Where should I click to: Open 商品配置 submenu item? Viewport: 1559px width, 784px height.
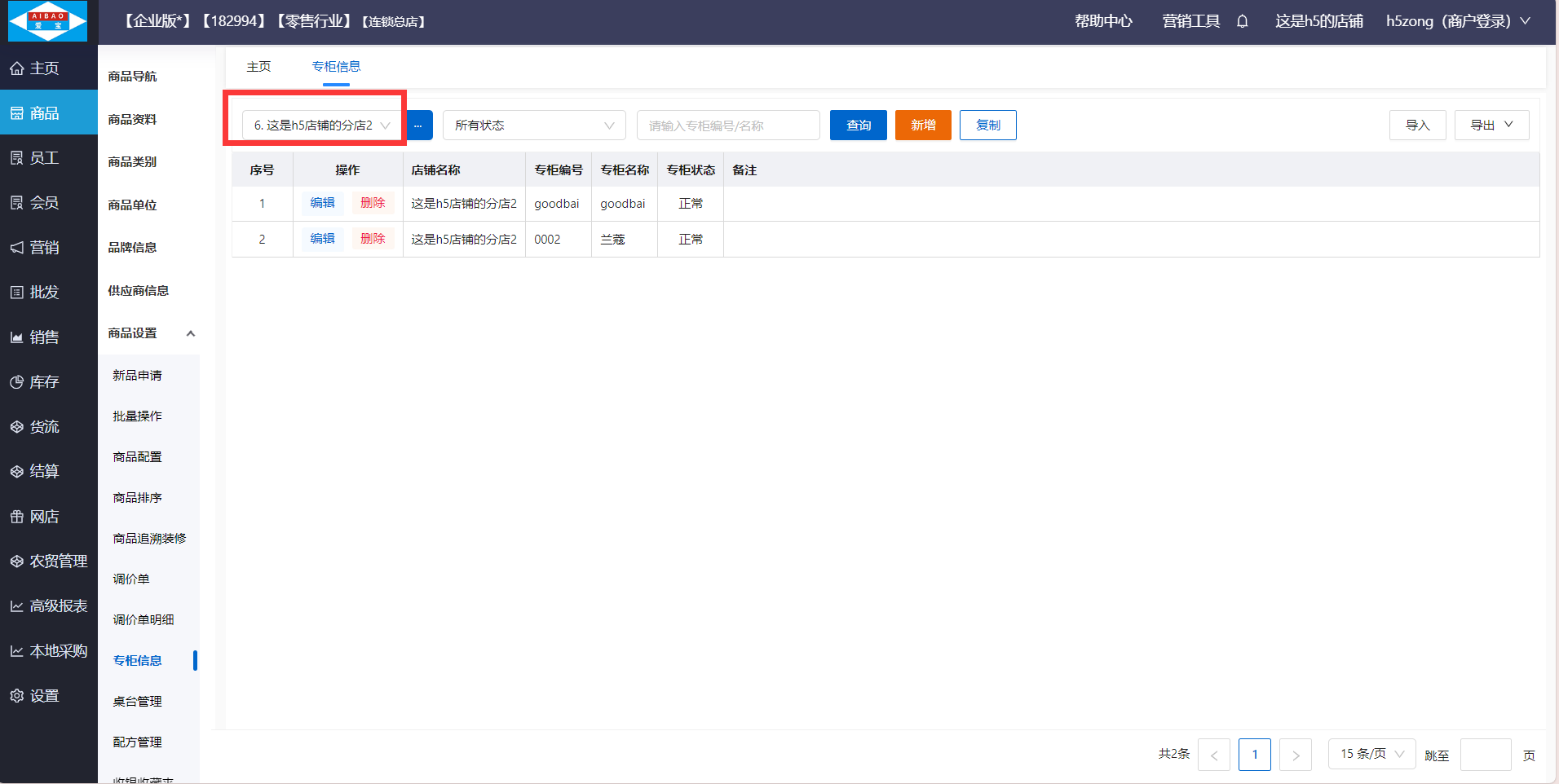[137, 457]
